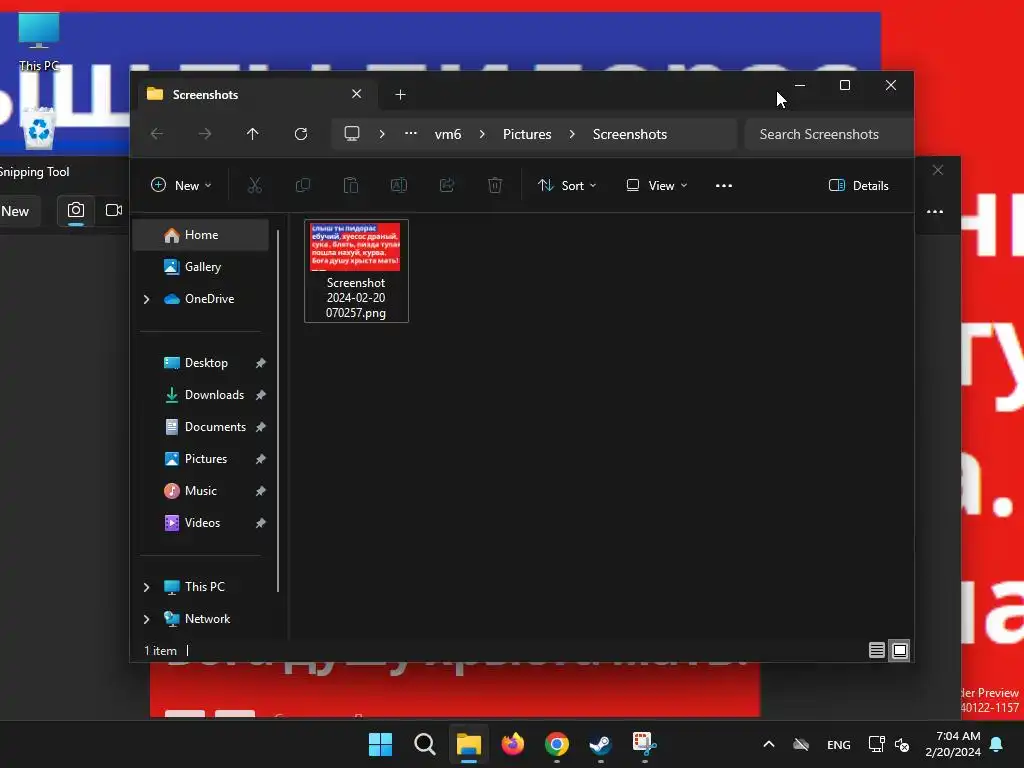Open the See more toolbar options
1024x768 pixels.
point(724,185)
